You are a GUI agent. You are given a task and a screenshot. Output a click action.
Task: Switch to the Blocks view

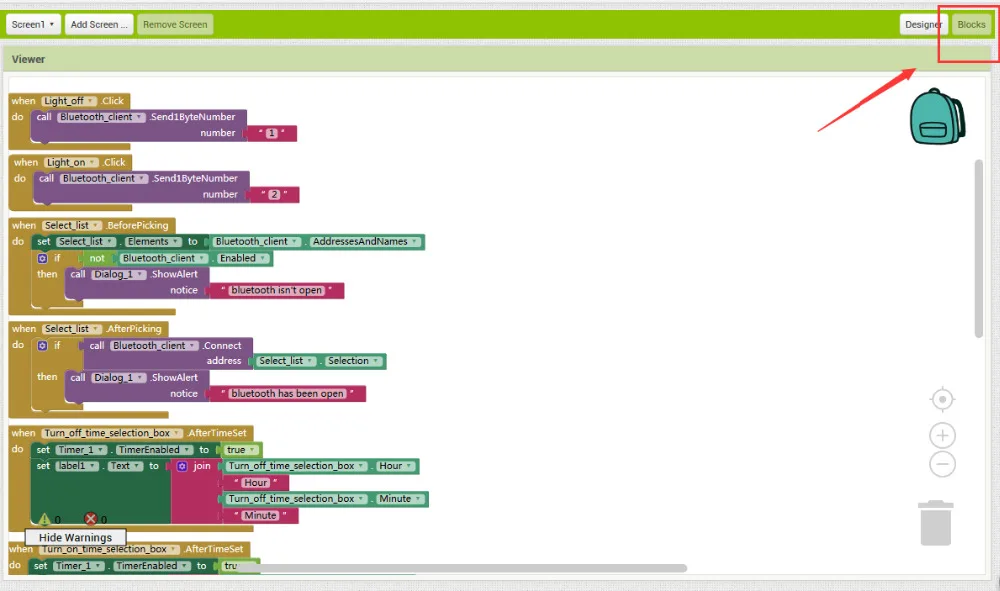[971, 24]
